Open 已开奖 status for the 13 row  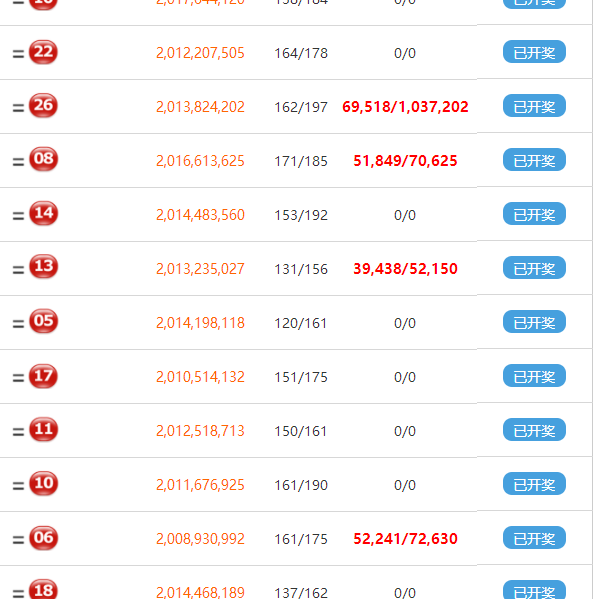tap(534, 268)
